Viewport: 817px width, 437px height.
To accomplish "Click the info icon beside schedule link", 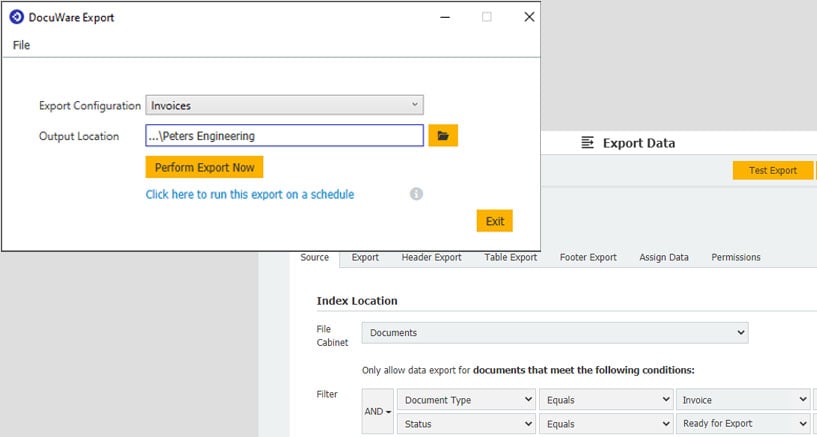I will [417, 194].
